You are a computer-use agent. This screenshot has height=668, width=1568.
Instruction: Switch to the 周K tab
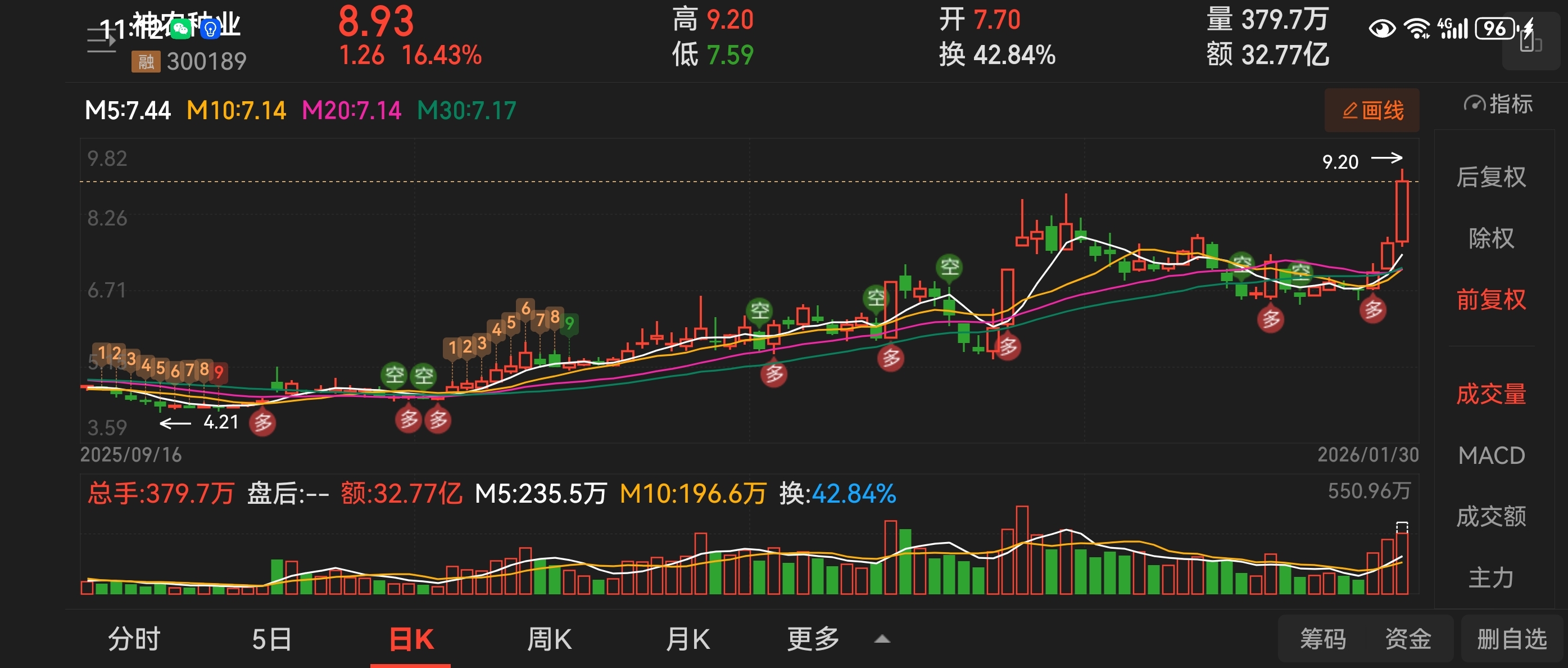click(x=549, y=639)
